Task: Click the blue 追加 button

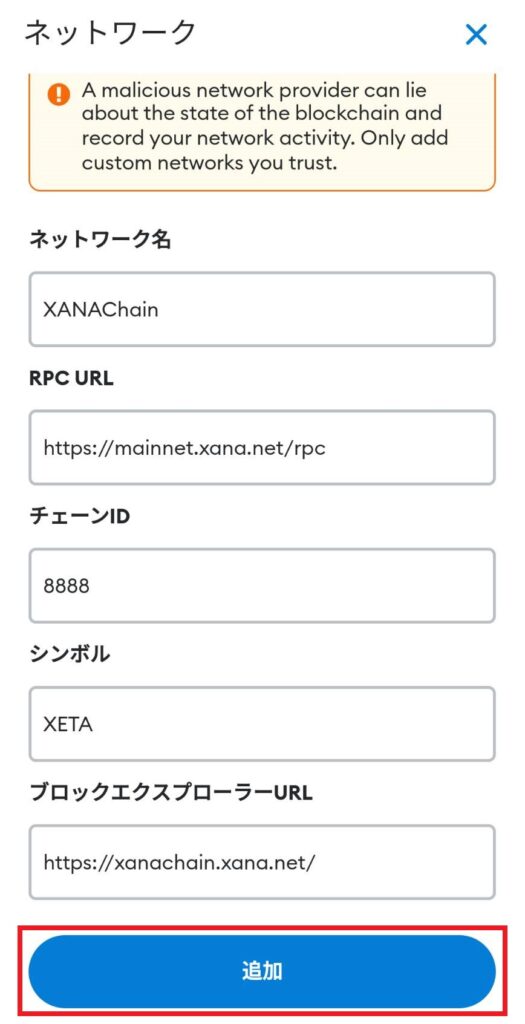Action: pyautogui.click(x=262, y=971)
